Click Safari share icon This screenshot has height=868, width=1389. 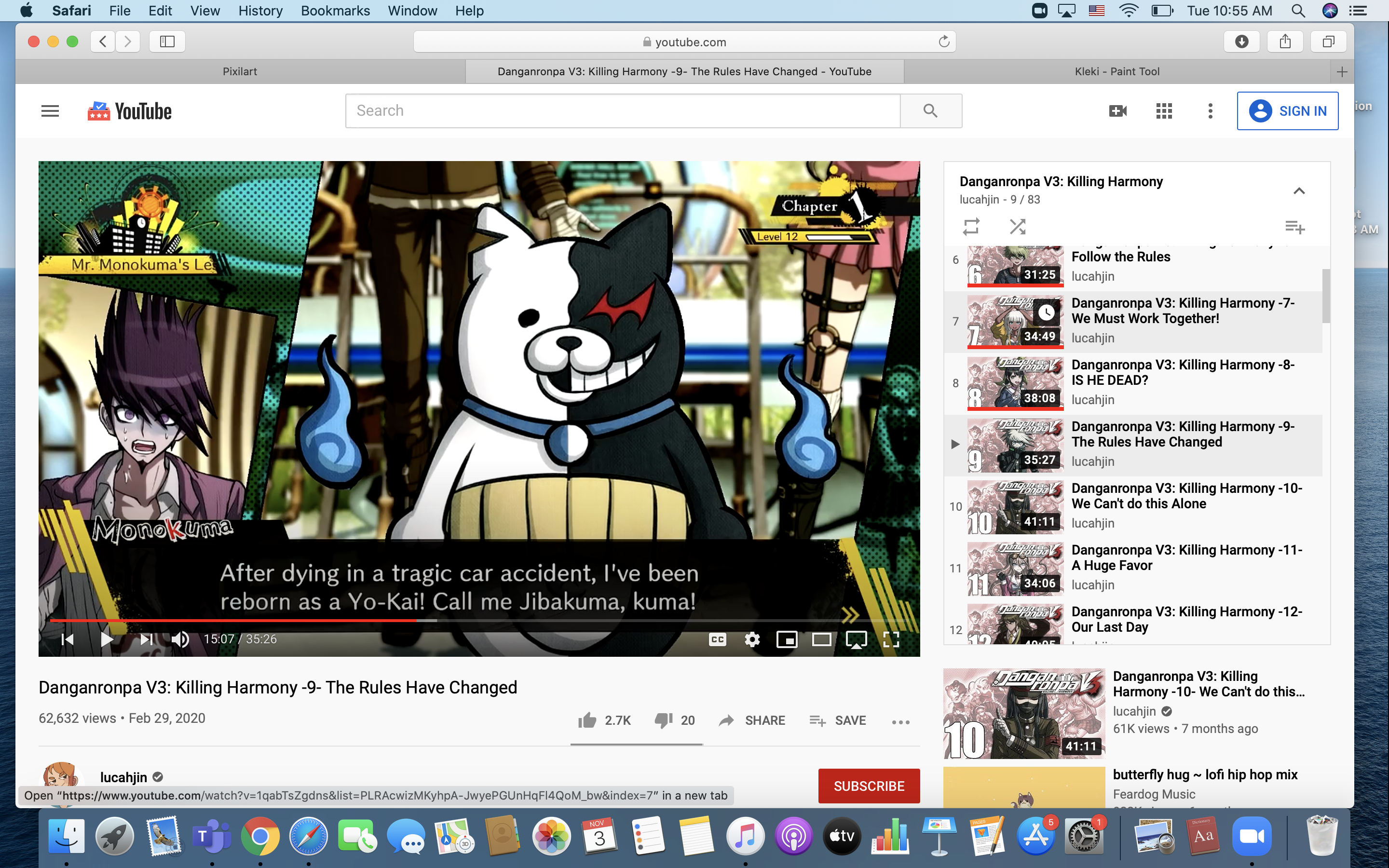(x=1285, y=41)
